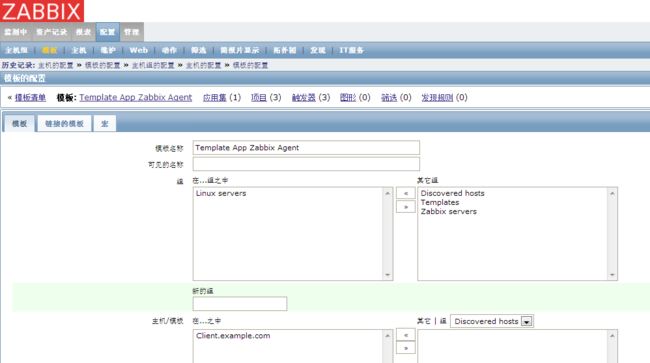Click scroll-up arrow of Client.example.com list
This screenshot has width=650, height=363.
(388, 335)
